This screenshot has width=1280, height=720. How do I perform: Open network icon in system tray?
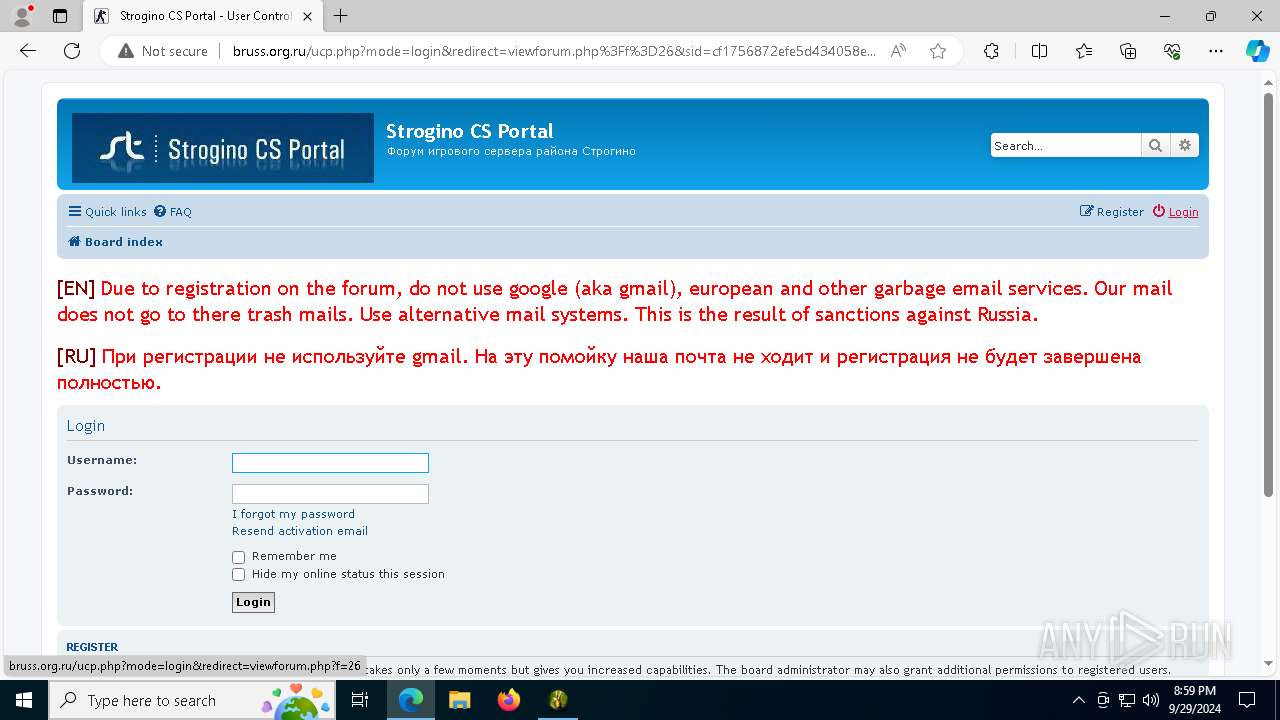(1127, 700)
